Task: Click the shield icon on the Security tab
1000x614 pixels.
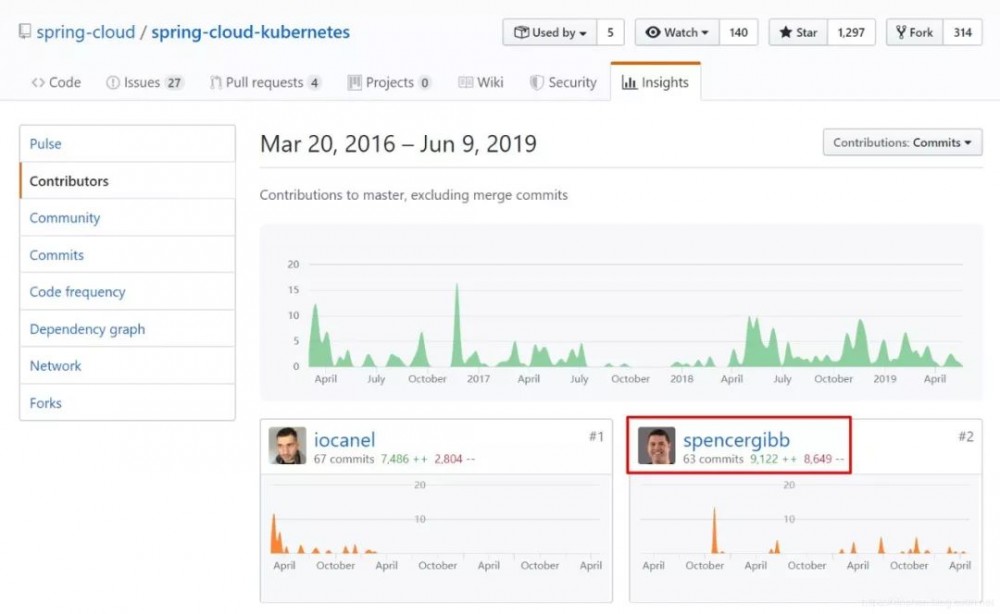Action: coord(537,82)
